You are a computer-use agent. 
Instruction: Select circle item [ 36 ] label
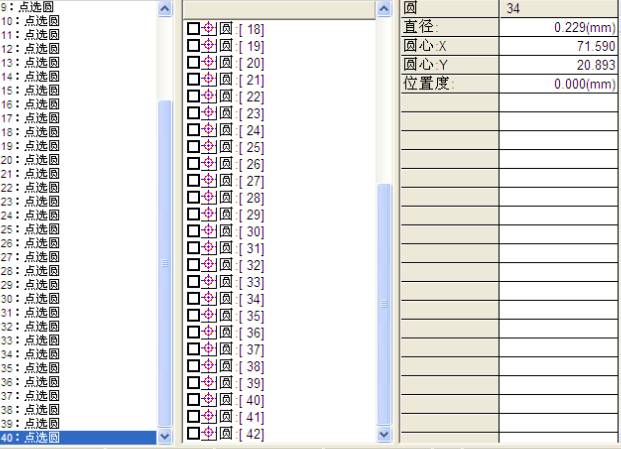(x=251, y=333)
